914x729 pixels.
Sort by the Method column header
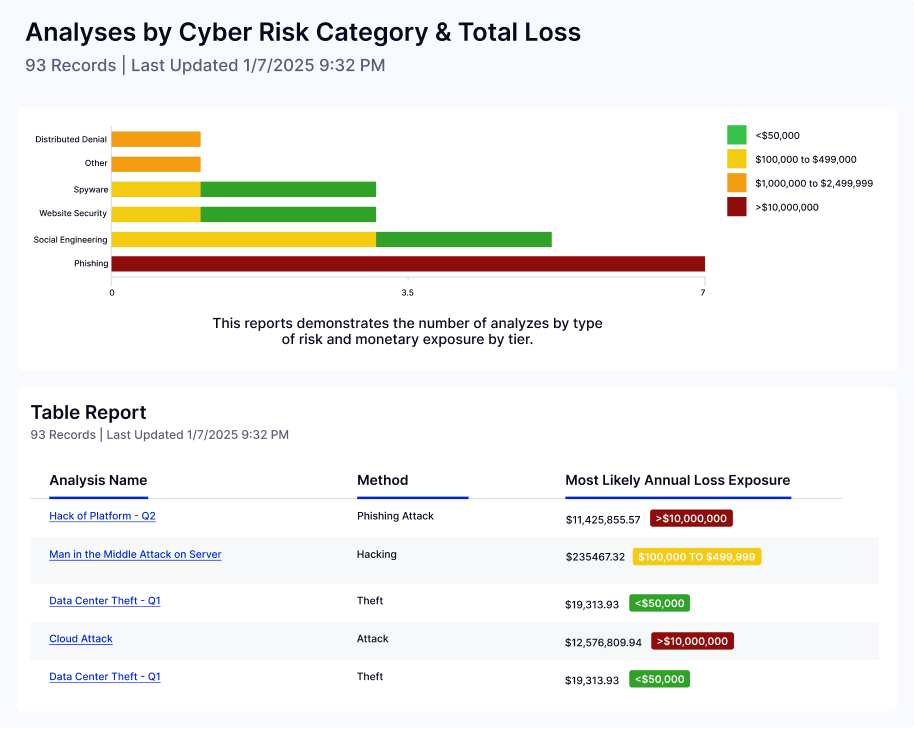point(382,480)
